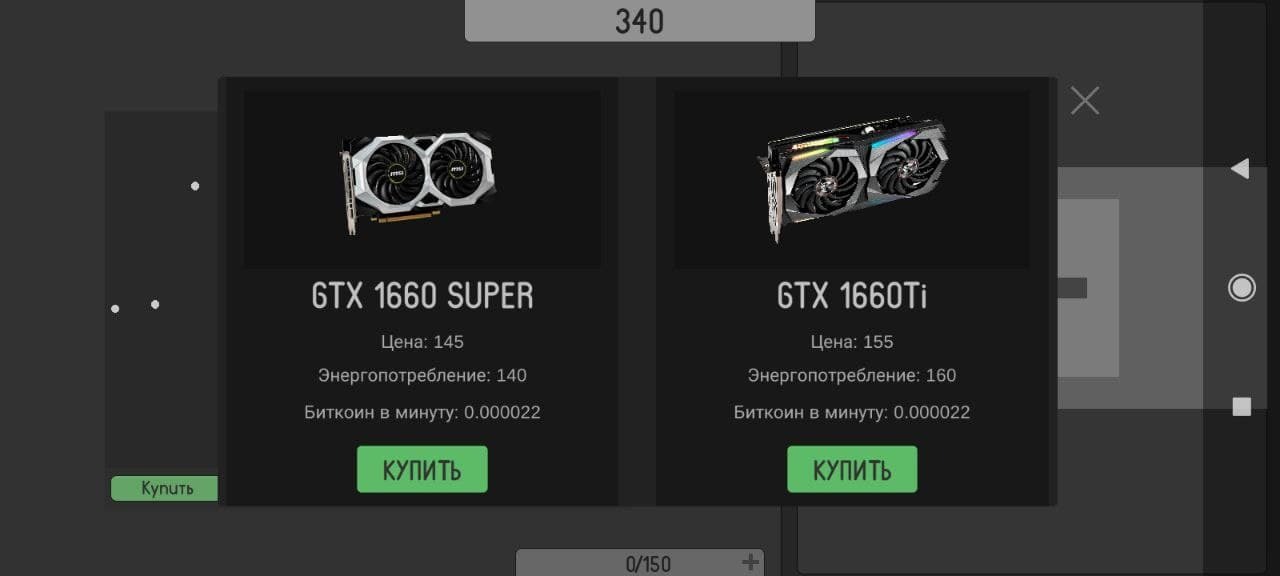Click the light green Купить button behind popup

click(165, 488)
